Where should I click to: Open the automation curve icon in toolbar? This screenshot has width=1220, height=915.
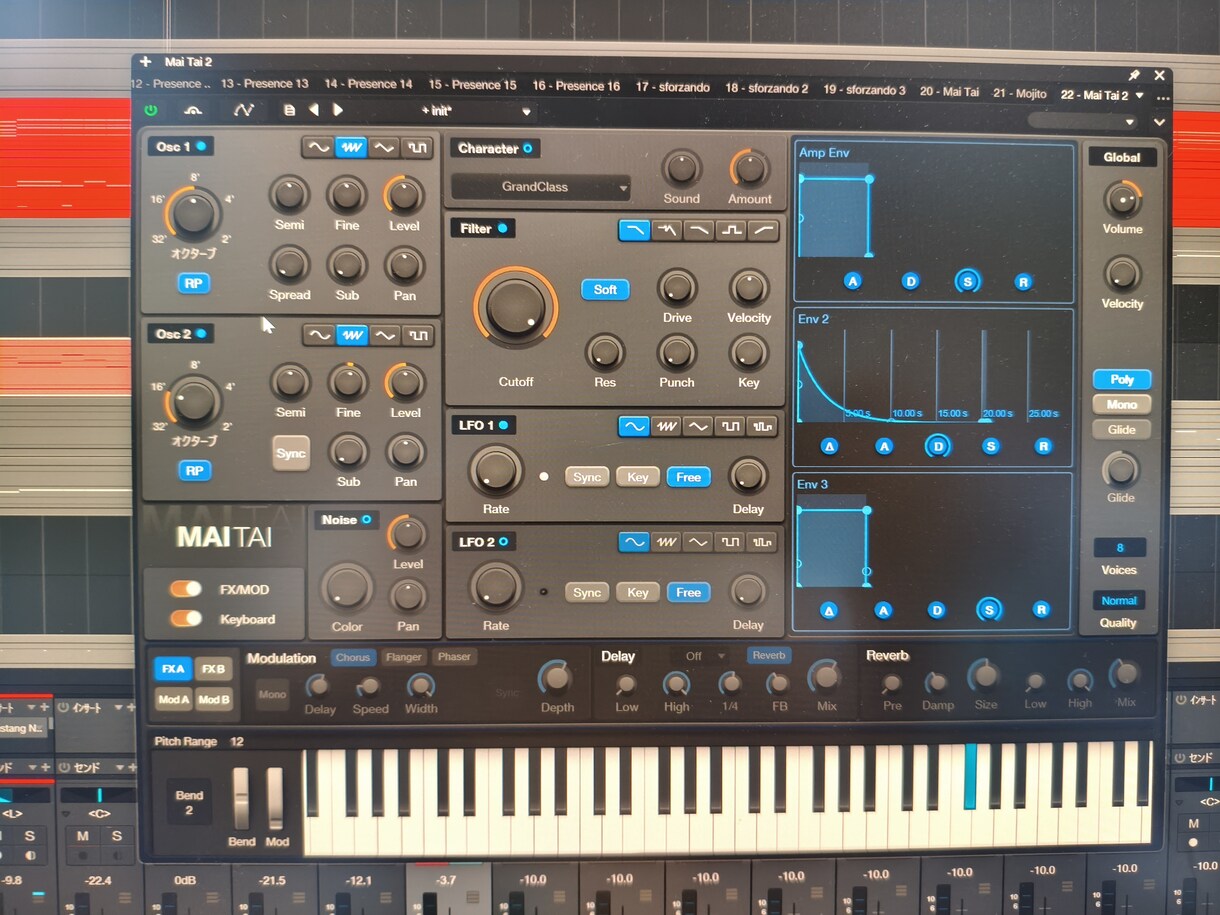pyautogui.click(x=243, y=110)
